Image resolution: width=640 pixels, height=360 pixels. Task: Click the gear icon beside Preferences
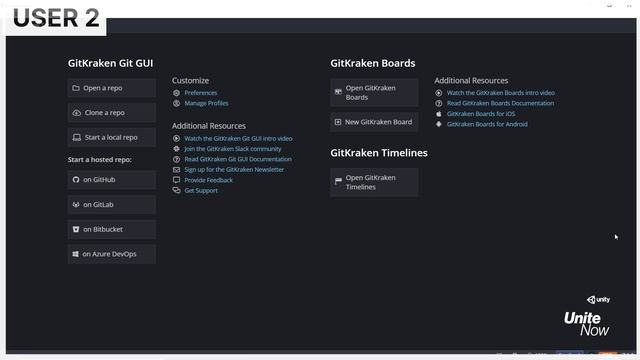pos(176,93)
